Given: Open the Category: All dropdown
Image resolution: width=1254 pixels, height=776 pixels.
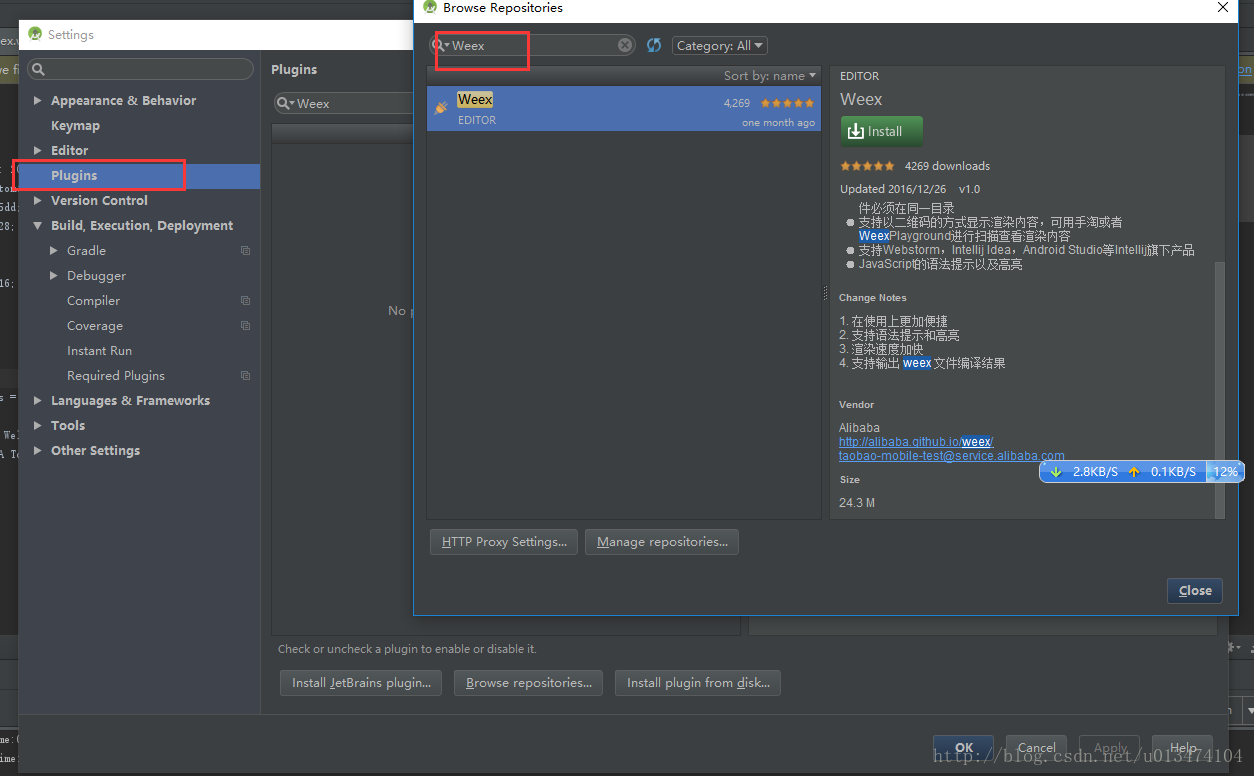Looking at the screenshot, I should [x=719, y=45].
